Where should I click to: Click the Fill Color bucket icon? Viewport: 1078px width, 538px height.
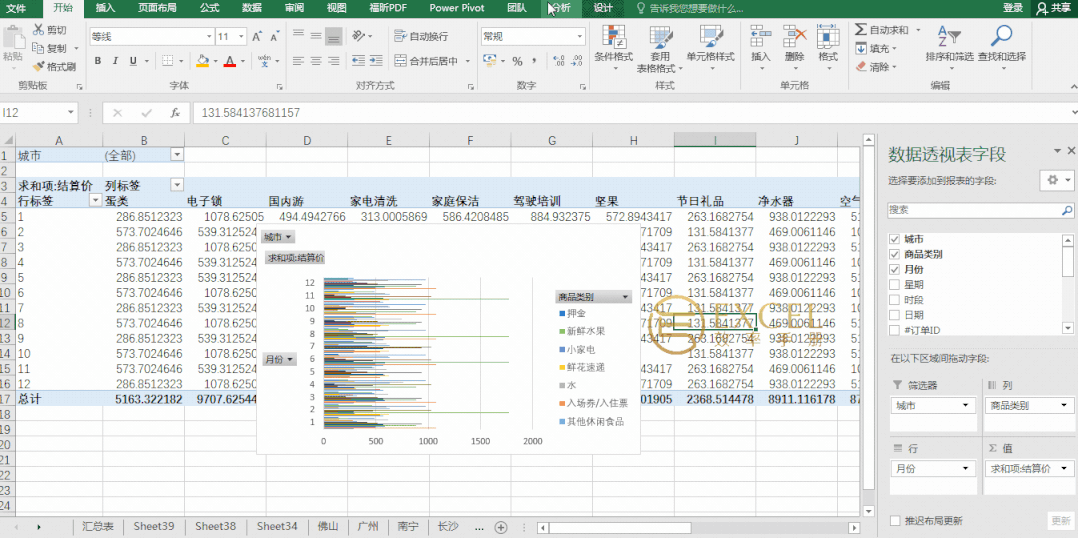[202, 61]
